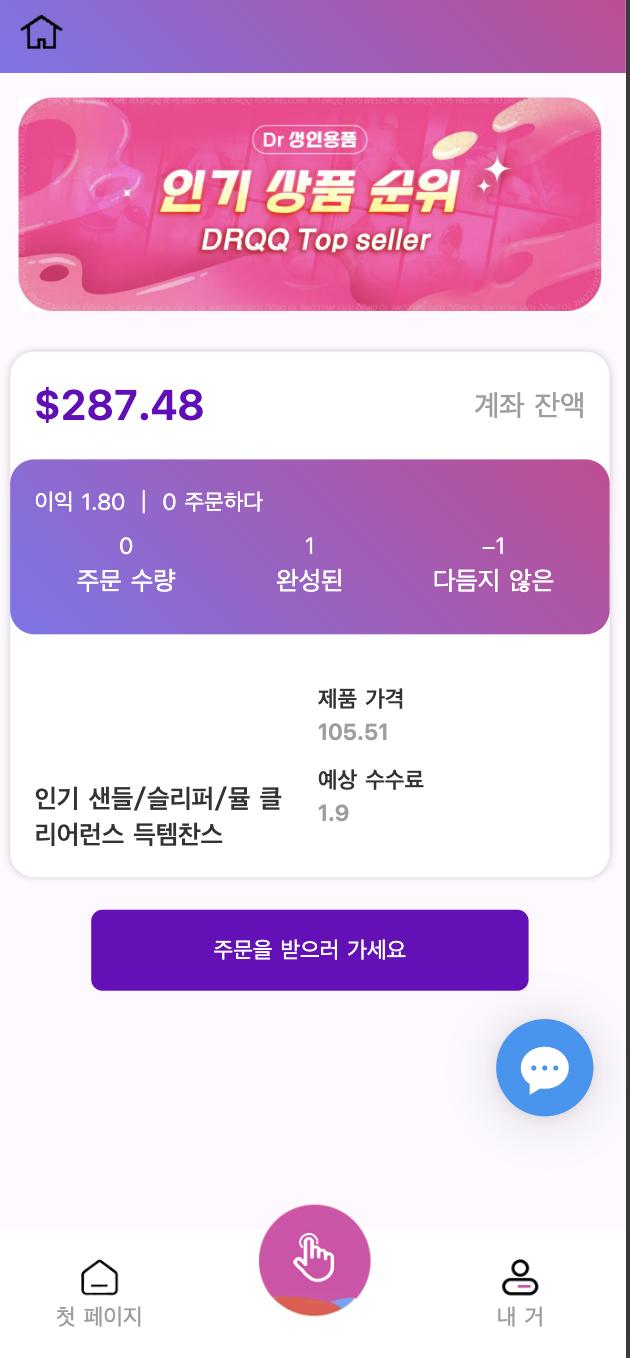The height and width of the screenshot is (1358, 630).
Task: Click the 예상 수수료 1.9 value
Action: coord(334,813)
